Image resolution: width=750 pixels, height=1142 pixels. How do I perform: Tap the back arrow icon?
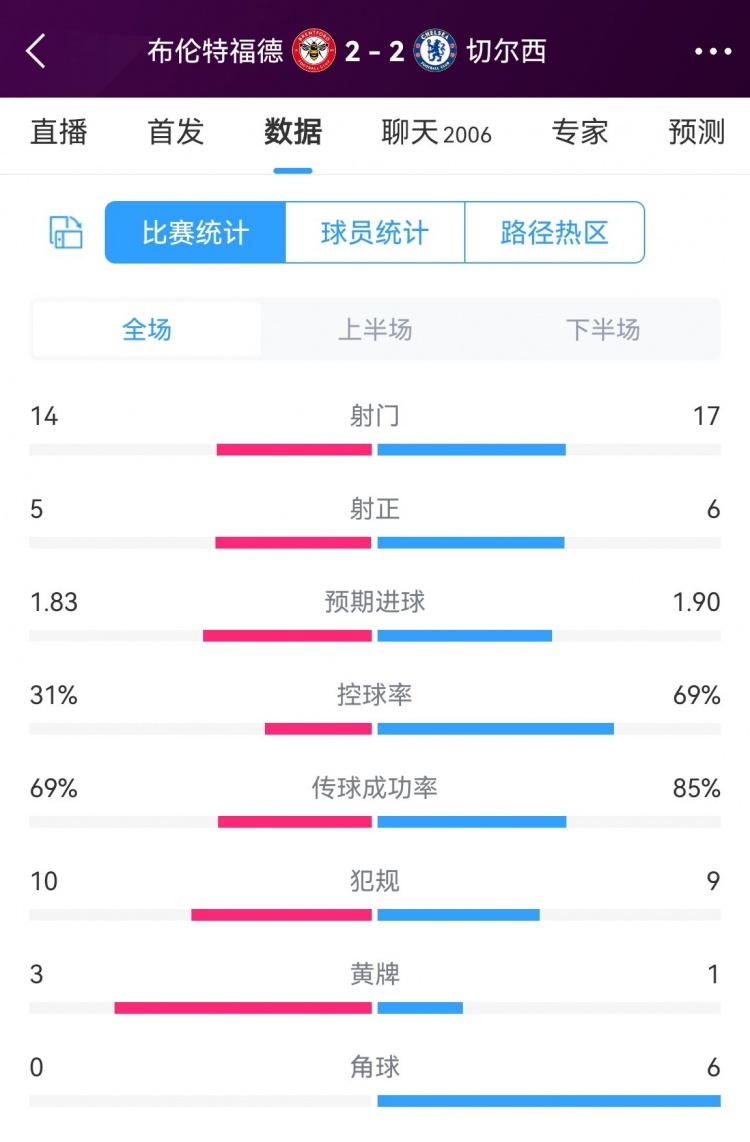(36, 51)
